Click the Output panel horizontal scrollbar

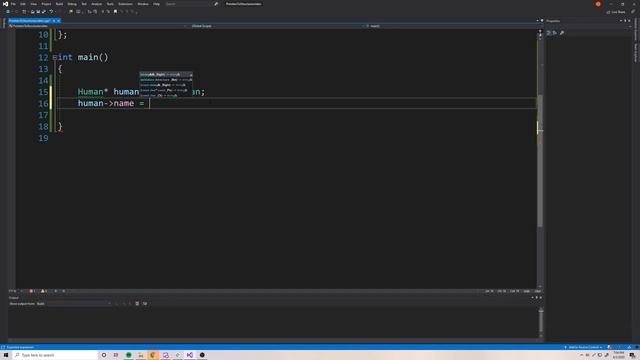point(273,340)
